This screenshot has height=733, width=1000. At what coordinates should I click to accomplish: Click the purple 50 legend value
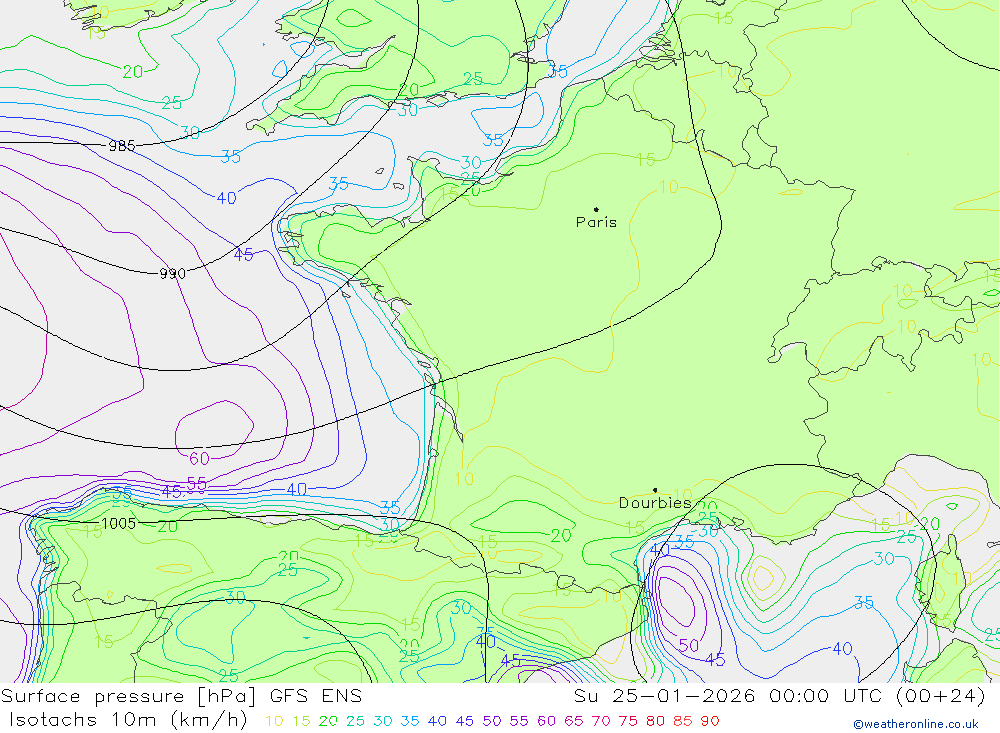coord(492,721)
